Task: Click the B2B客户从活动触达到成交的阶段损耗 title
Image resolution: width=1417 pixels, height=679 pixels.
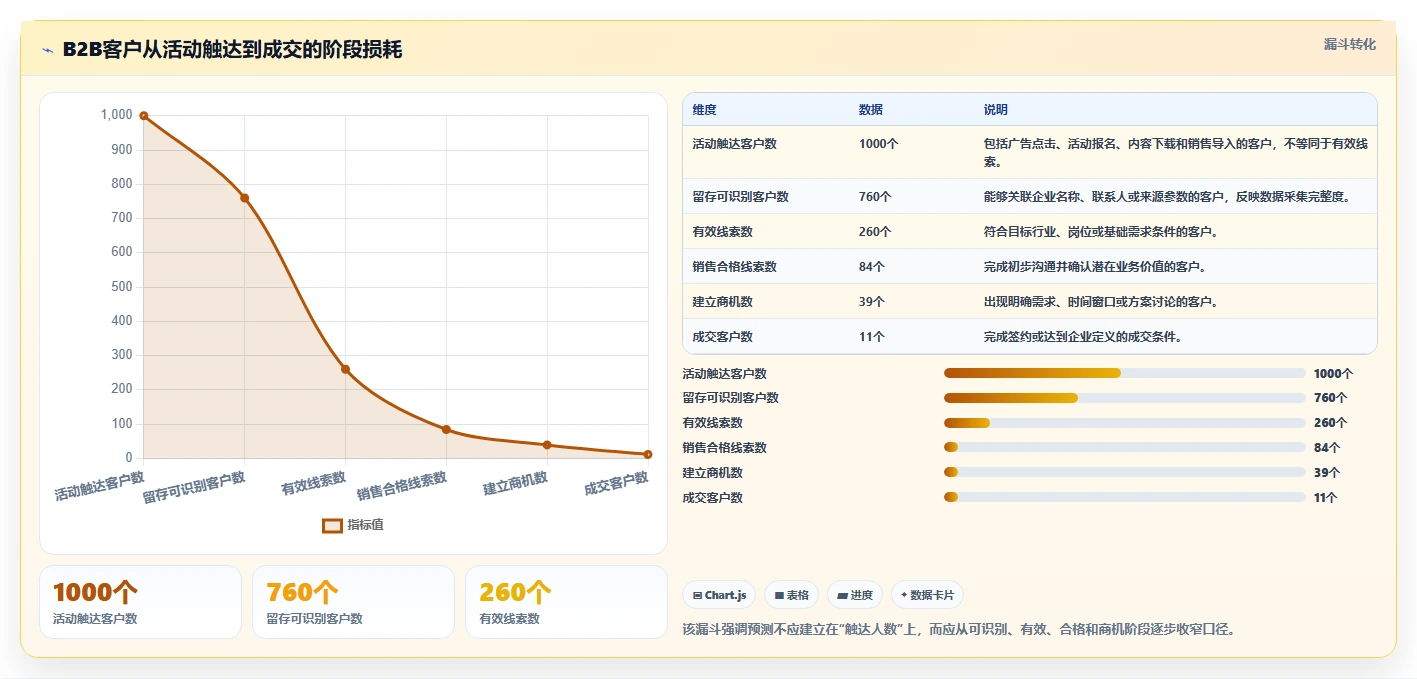Action: [232, 50]
